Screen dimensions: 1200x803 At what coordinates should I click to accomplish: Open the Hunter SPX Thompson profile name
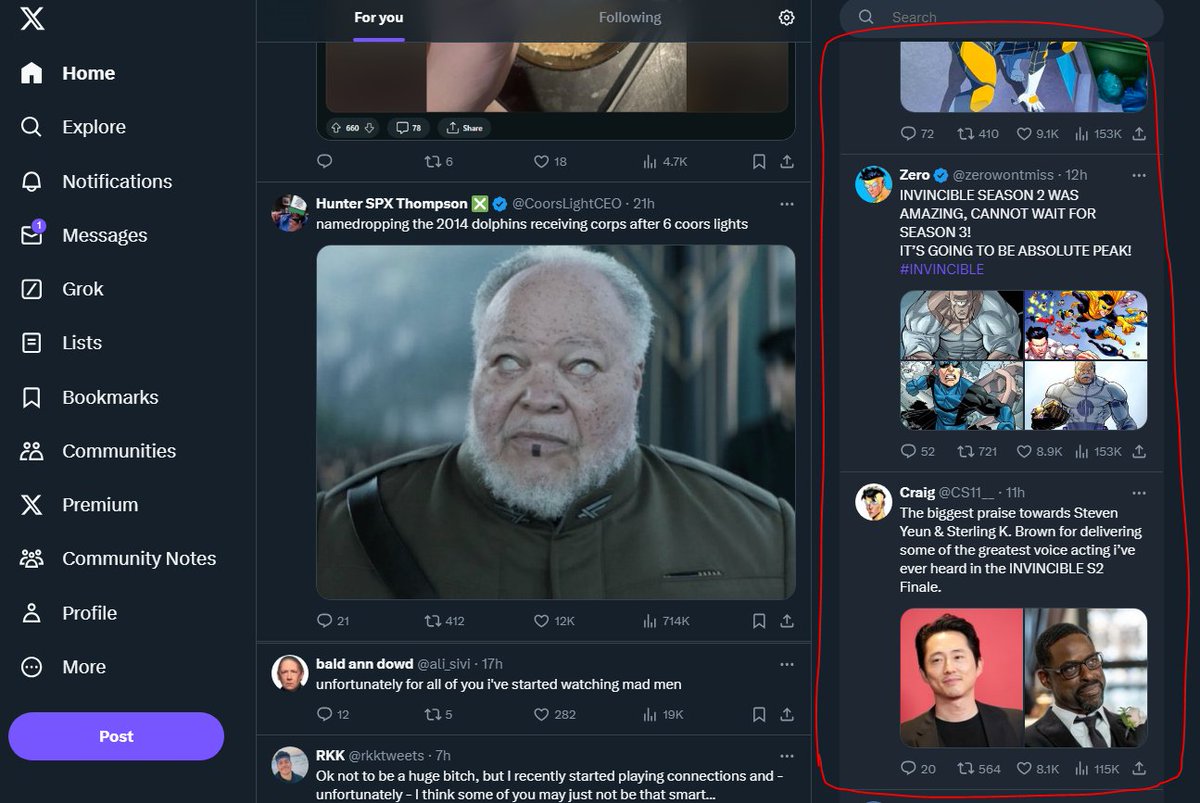[x=392, y=204]
